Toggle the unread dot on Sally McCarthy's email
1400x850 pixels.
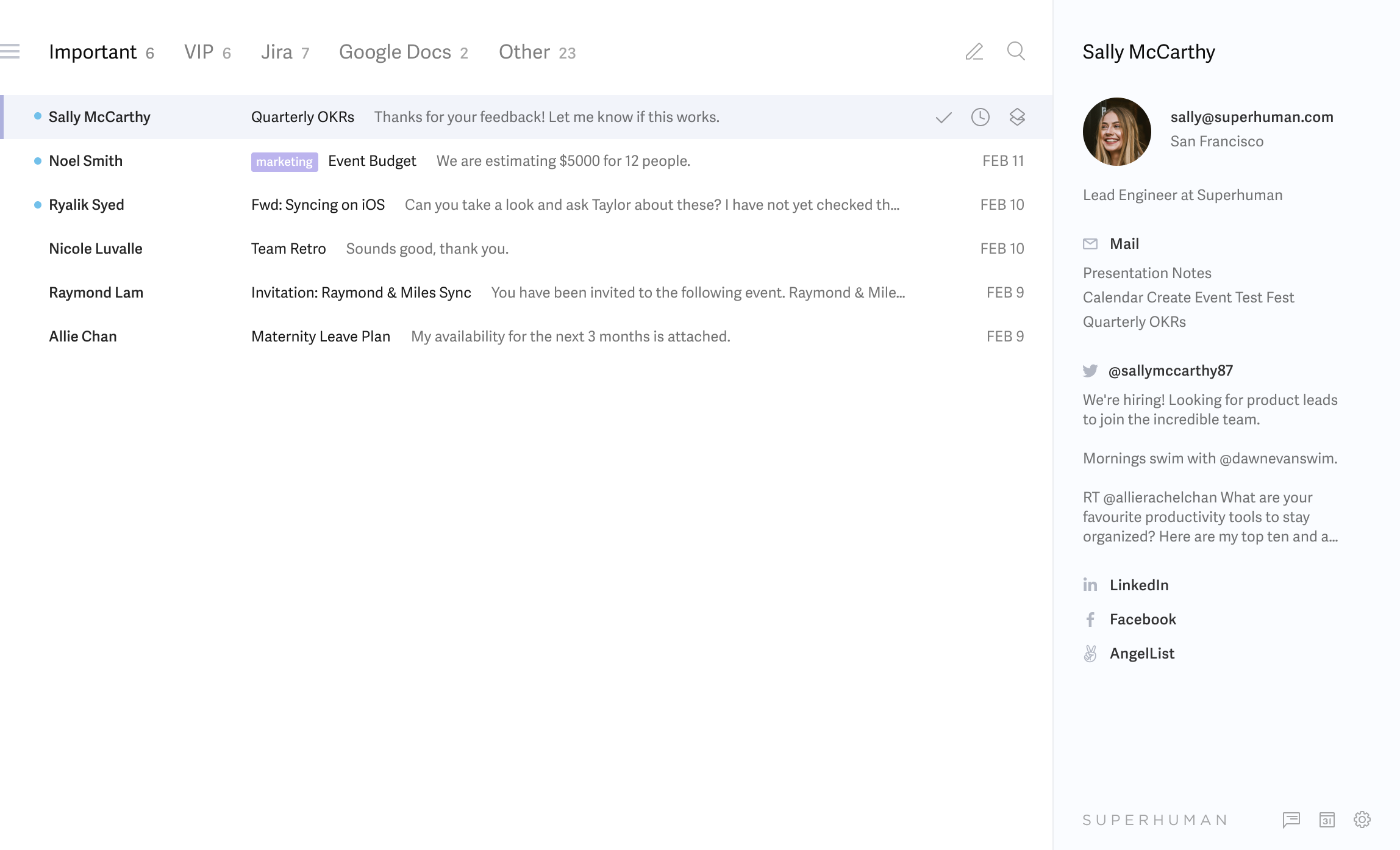point(37,116)
